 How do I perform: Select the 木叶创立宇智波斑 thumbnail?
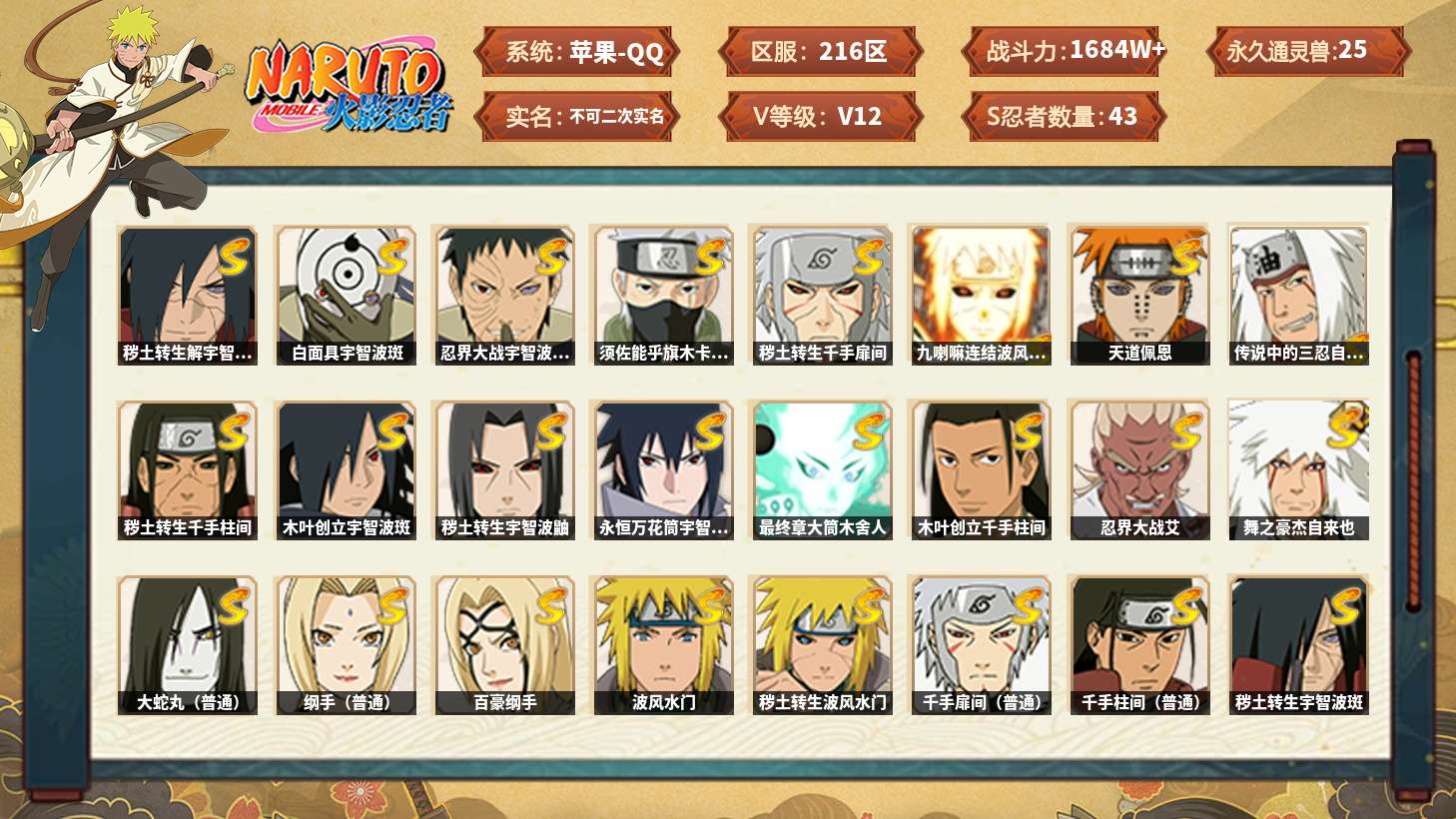coord(347,470)
